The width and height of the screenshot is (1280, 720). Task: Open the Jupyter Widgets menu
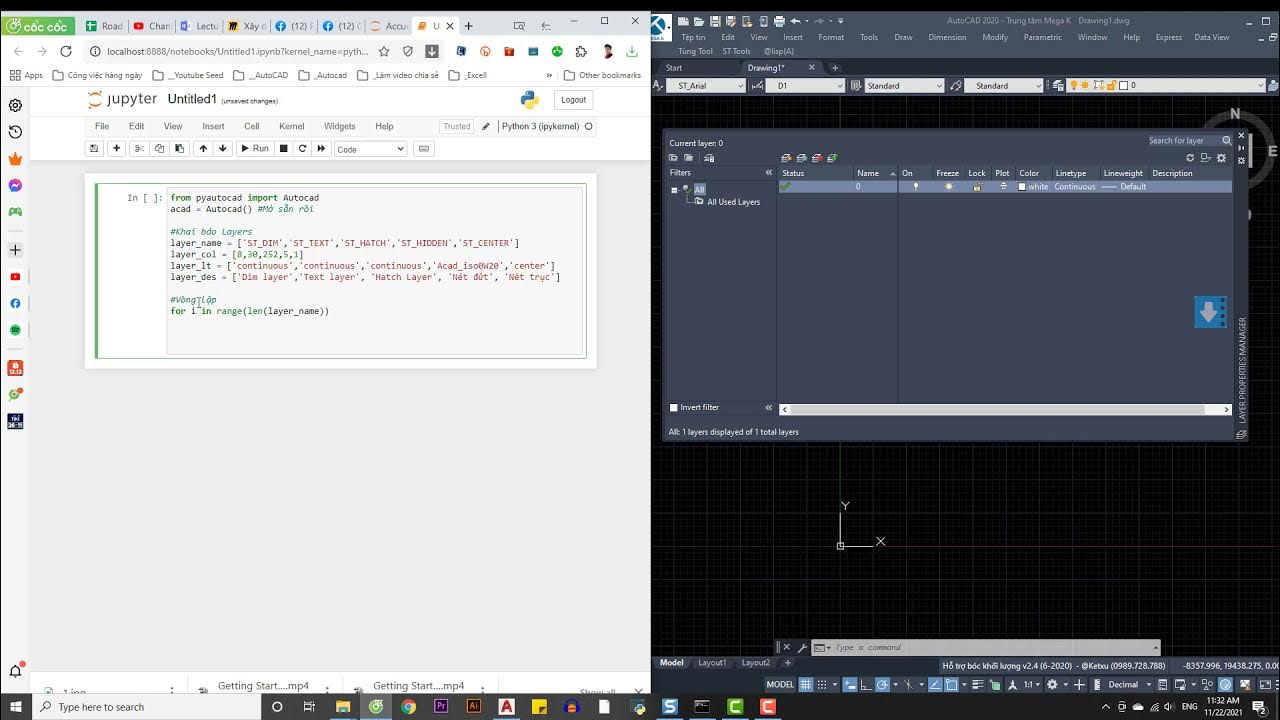[x=339, y=126]
